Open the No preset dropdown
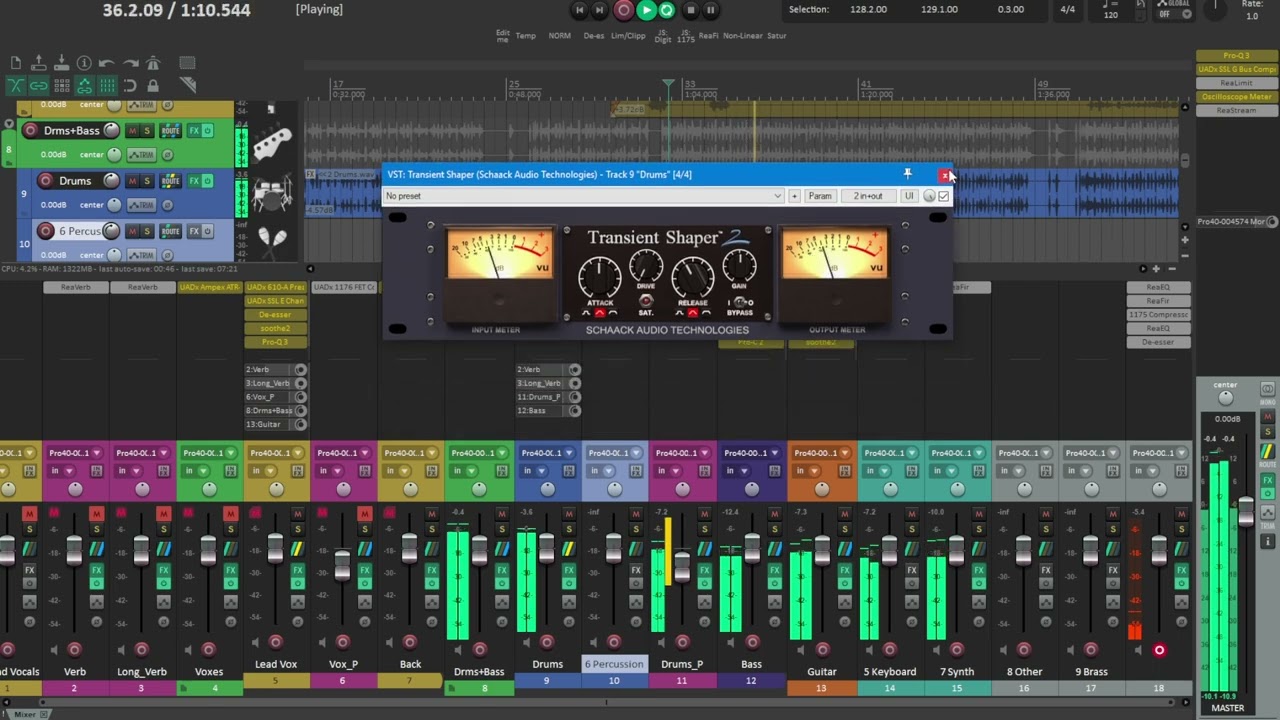This screenshot has height=720, width=1280. 583,196
